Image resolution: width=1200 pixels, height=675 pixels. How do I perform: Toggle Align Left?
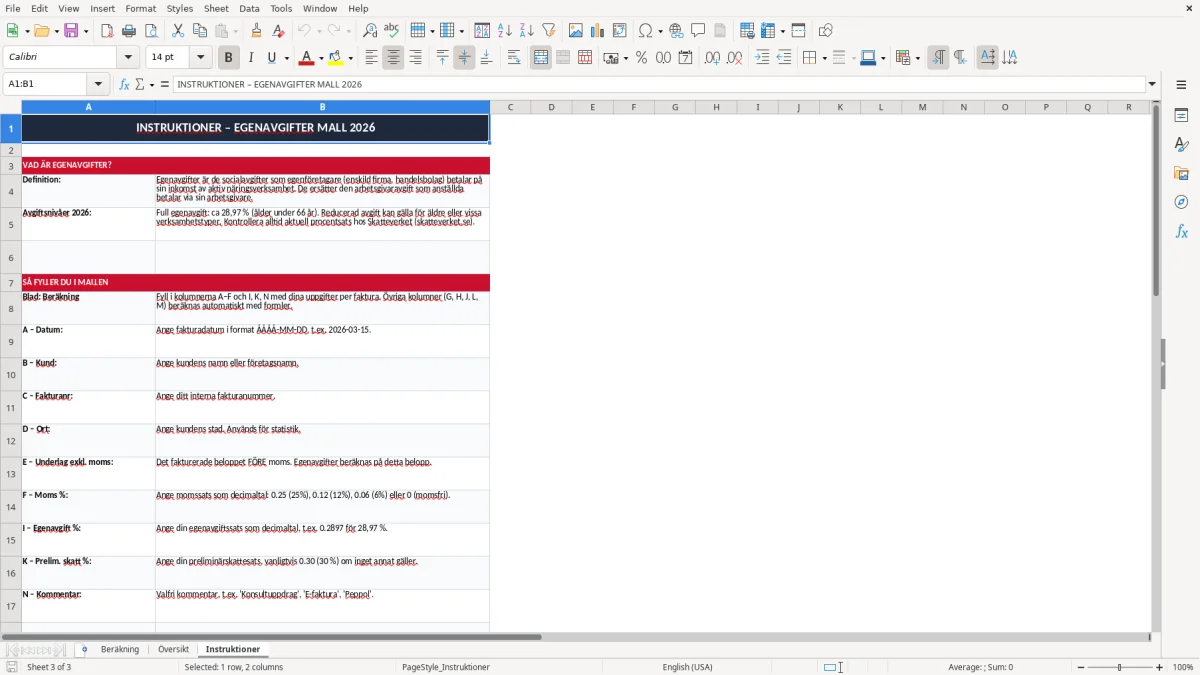[x=371, y=58]
